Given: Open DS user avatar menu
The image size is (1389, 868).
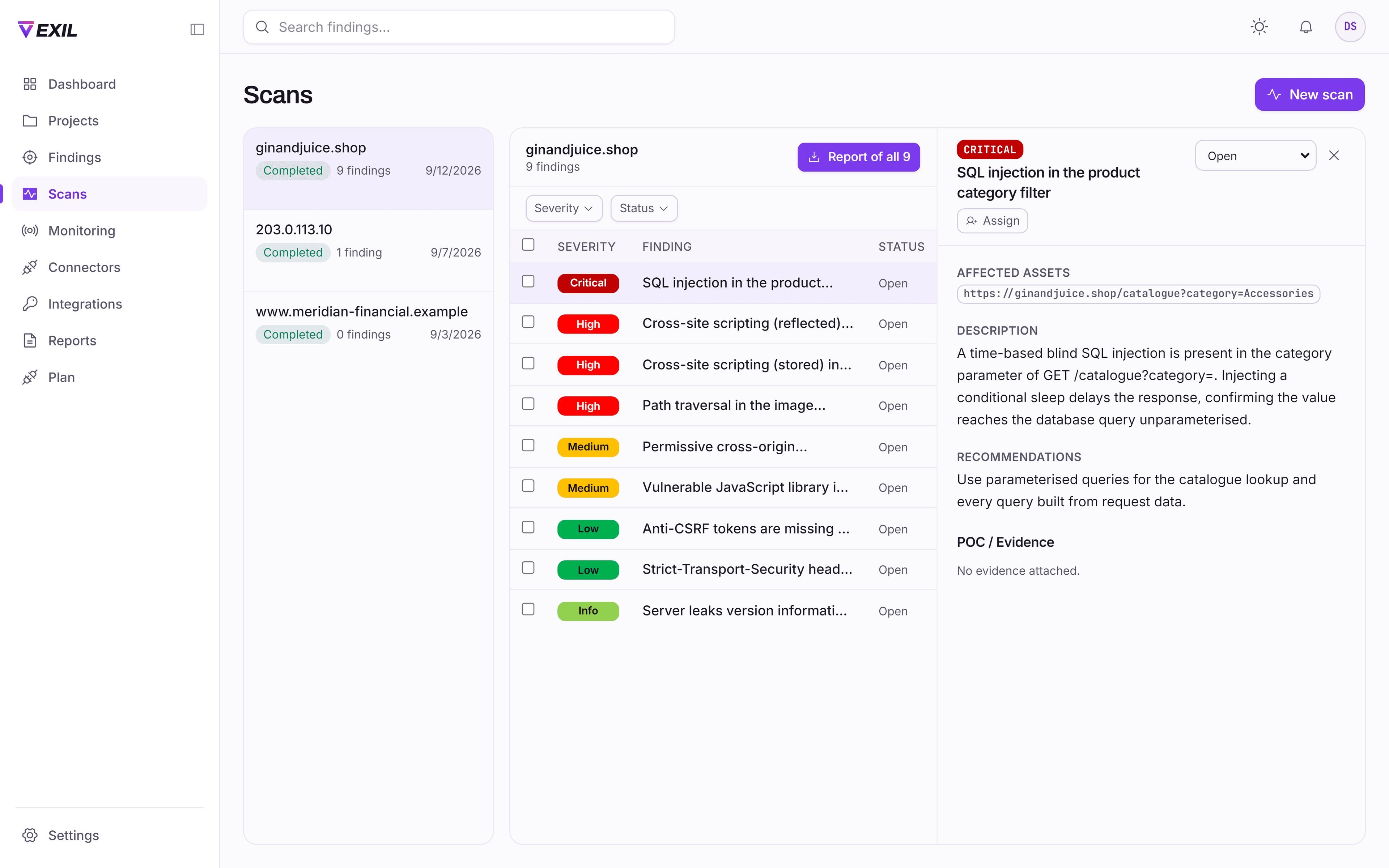Looking at the screenshot, I should [x=1350, y=27].
